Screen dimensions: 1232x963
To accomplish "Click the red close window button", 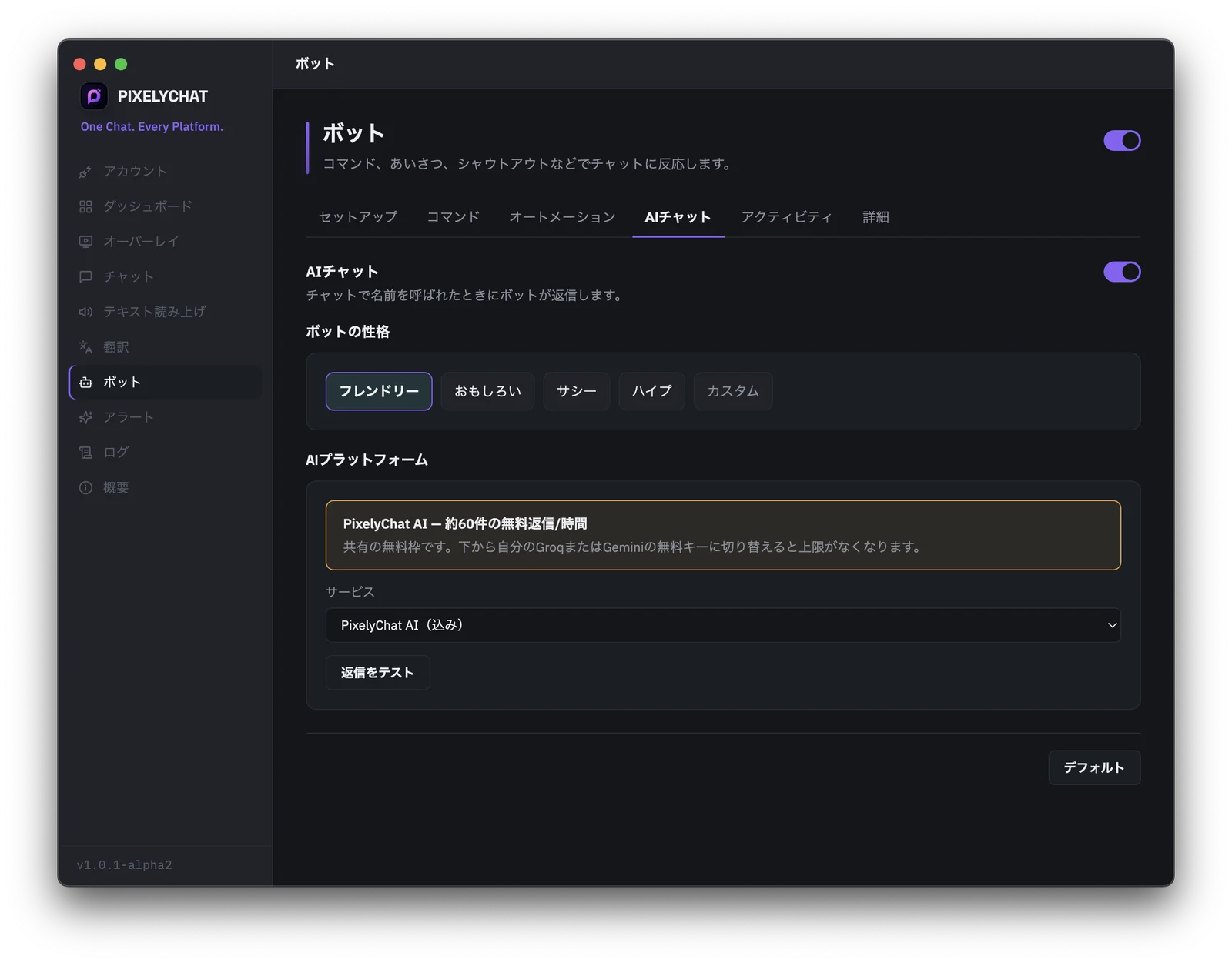I will [x=79, y=64].
